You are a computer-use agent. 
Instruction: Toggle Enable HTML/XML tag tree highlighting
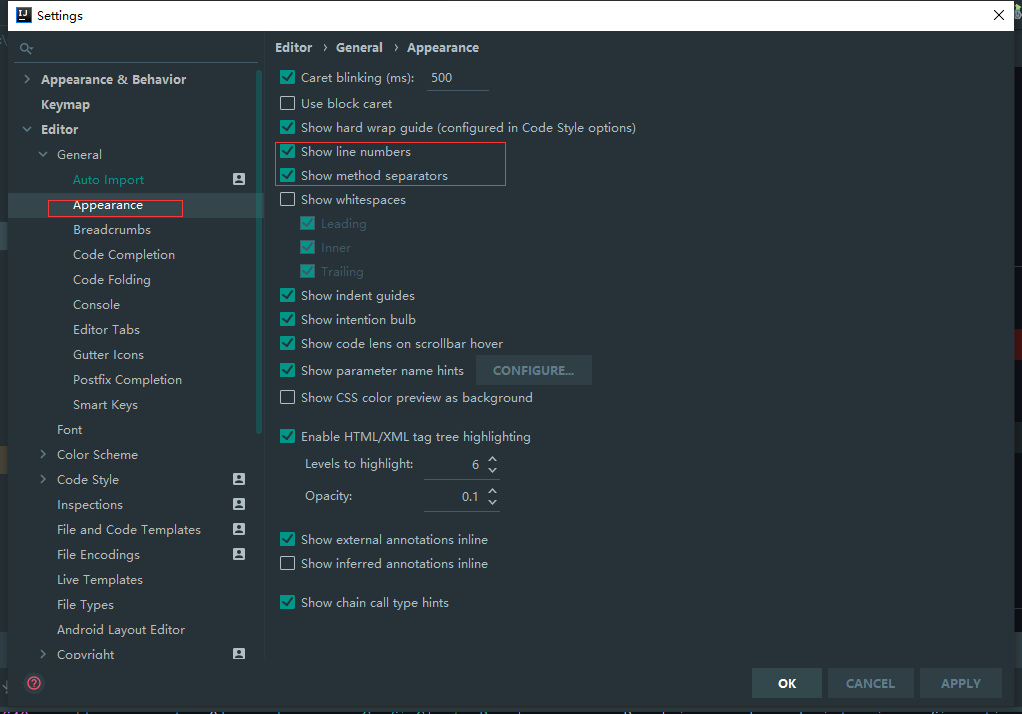pyautogui.click(x=287, y=436)
